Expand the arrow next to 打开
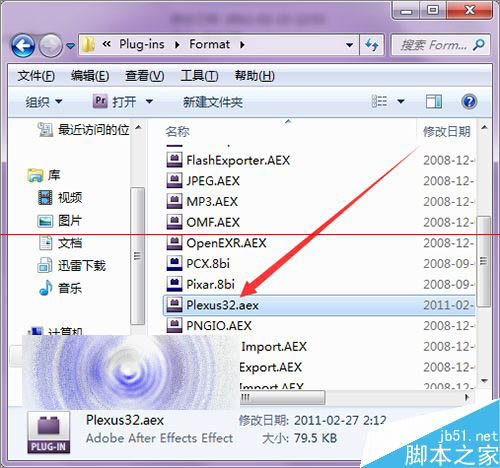This screenshot has width=500, height=468. 149,101
